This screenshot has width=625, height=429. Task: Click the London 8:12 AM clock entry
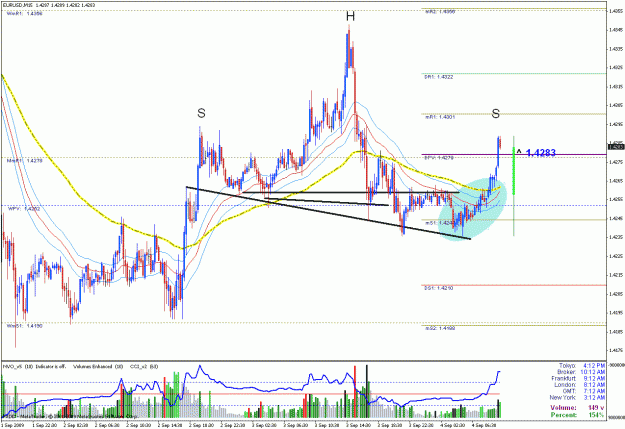(580, 385)
